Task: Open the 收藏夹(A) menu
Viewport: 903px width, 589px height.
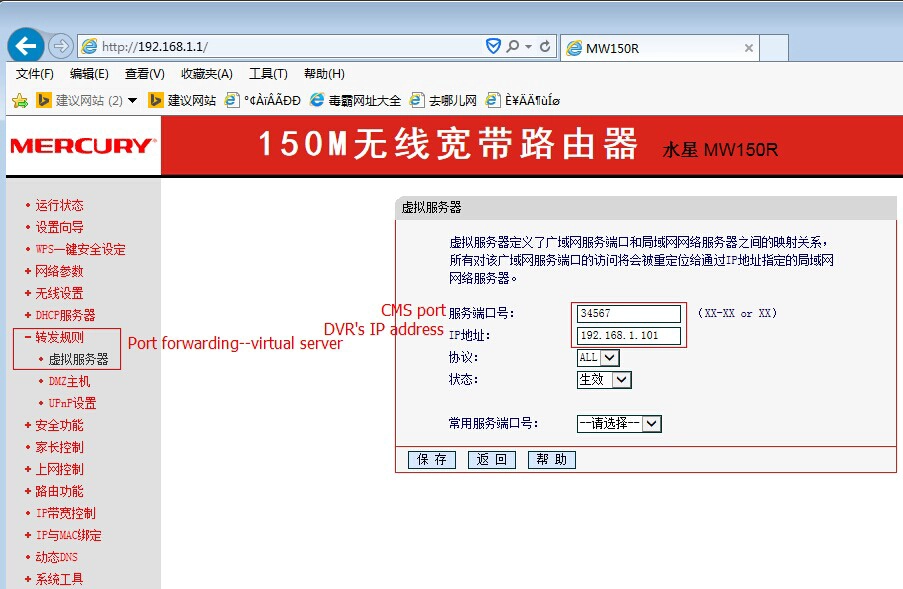Action: coord(207,74)
